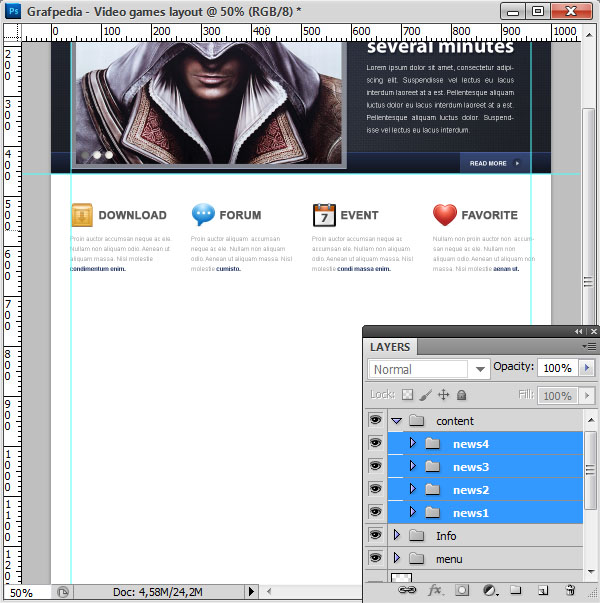
Task: Hide the content group
Action: point(375,420)
